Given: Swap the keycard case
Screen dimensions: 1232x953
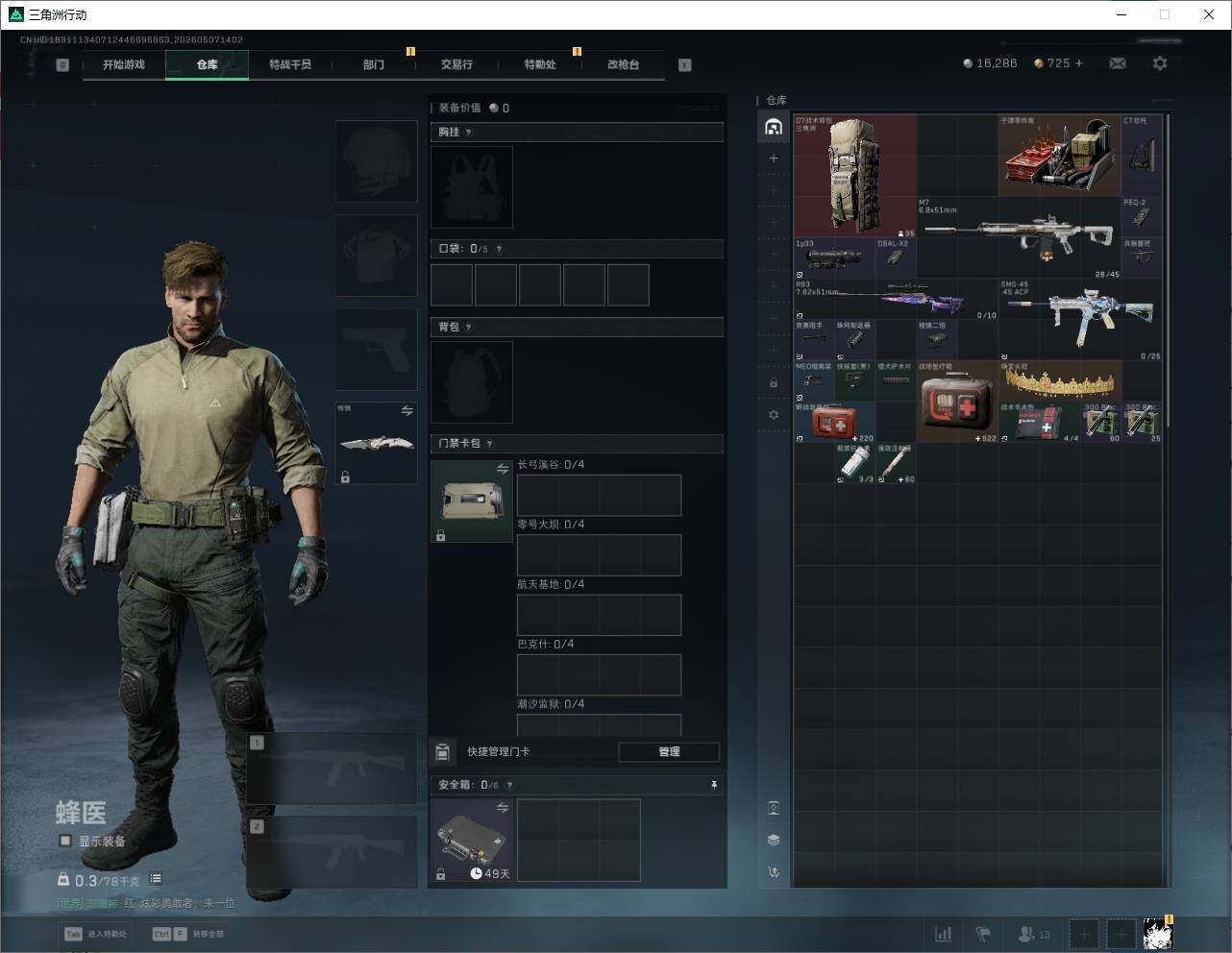Looking at the screenshot, I should tap(502, 469).
